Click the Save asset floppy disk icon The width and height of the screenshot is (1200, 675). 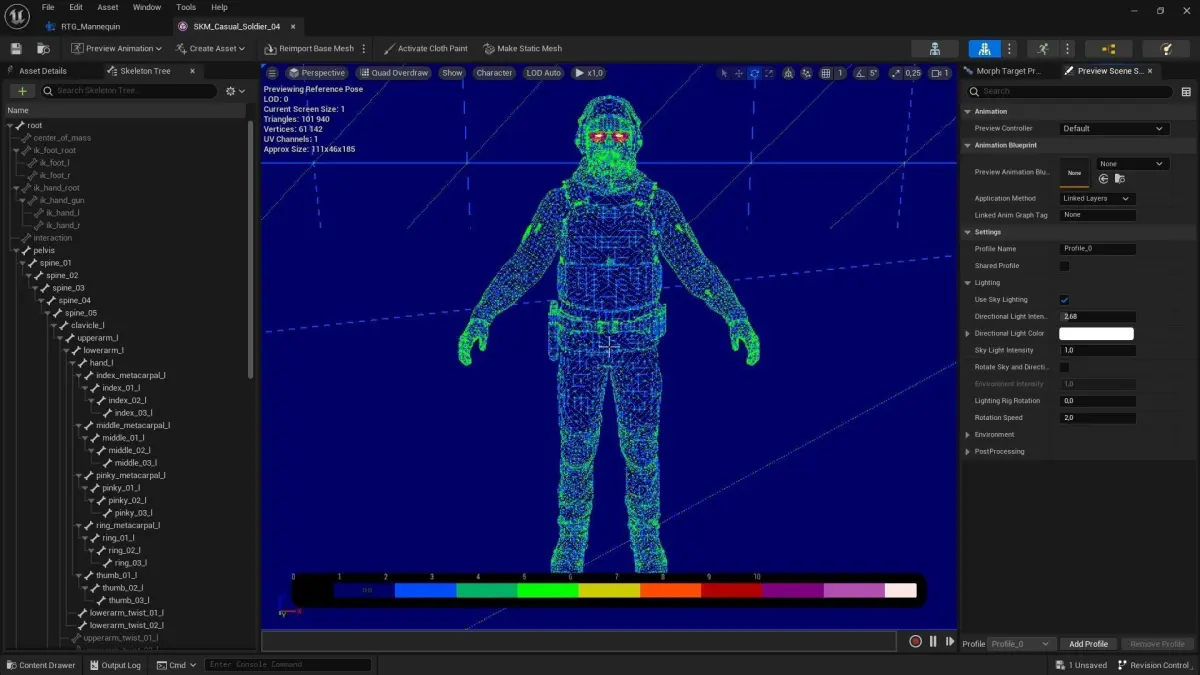[x=16, y=48]
